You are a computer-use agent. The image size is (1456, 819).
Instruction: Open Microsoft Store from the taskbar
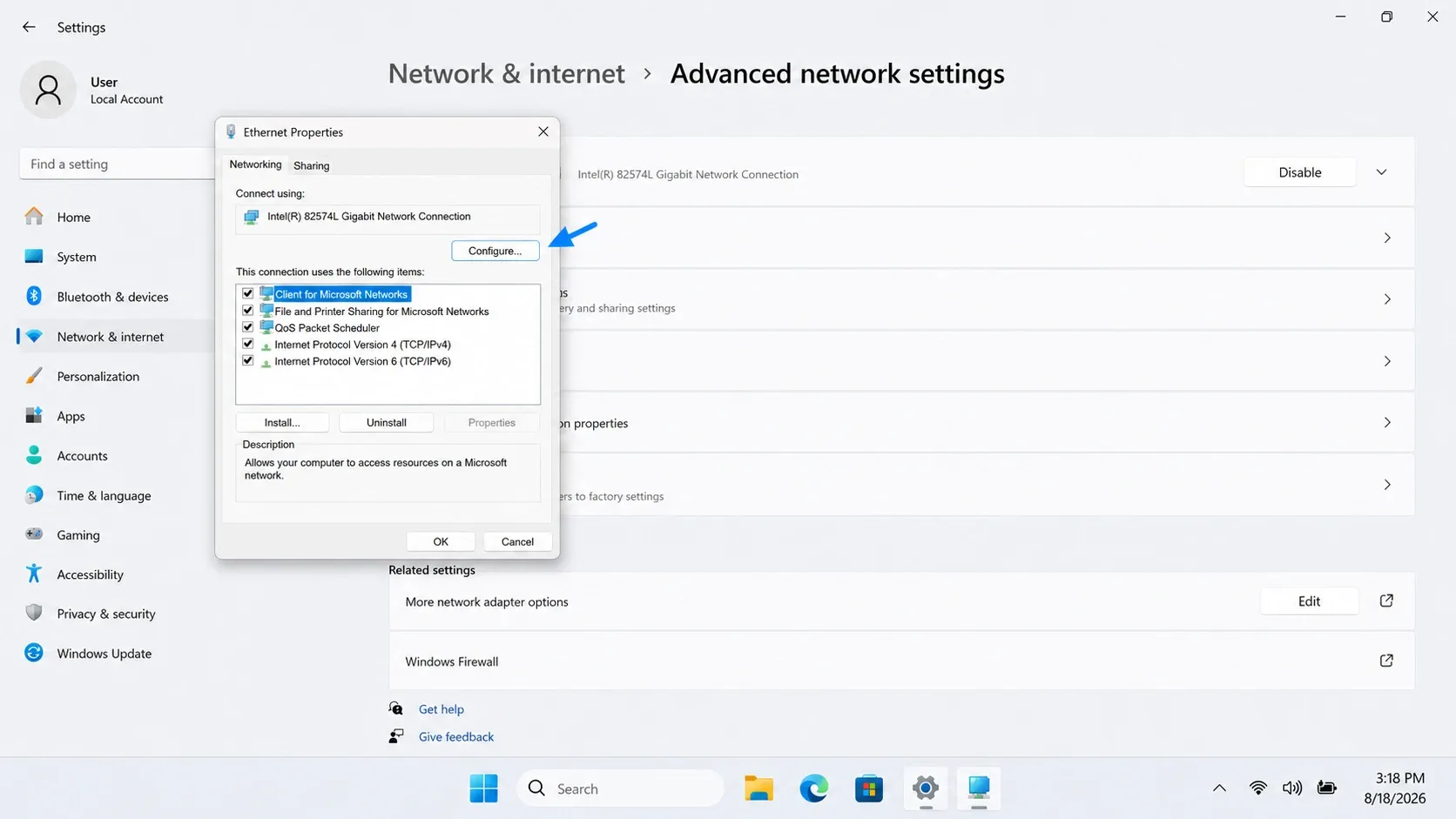[869, 789]
